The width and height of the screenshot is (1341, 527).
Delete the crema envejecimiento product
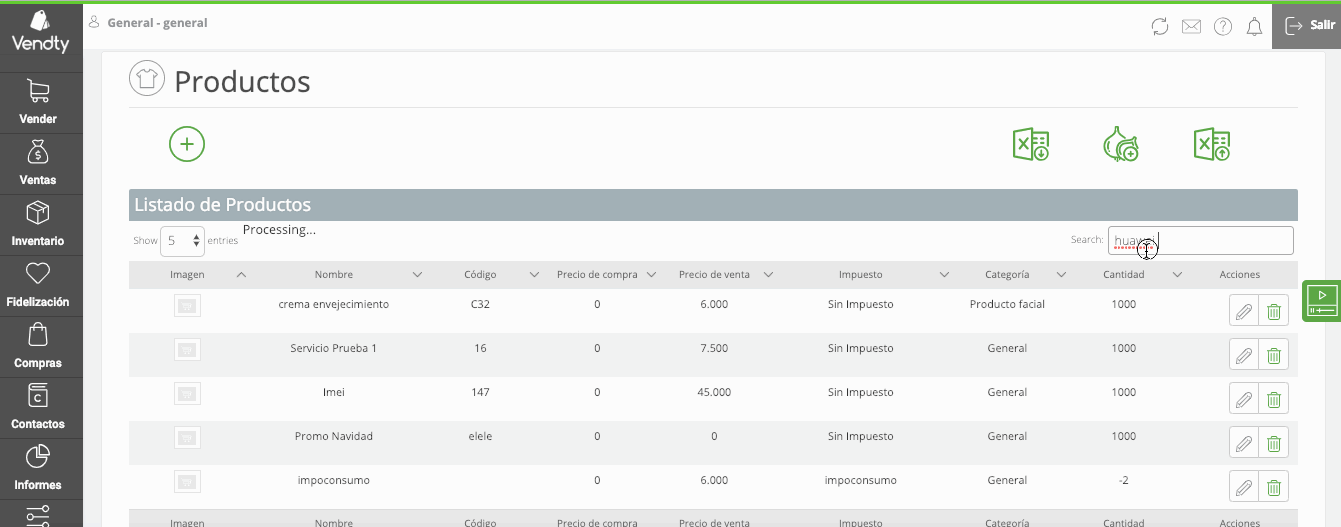(x=1273, y=311)
